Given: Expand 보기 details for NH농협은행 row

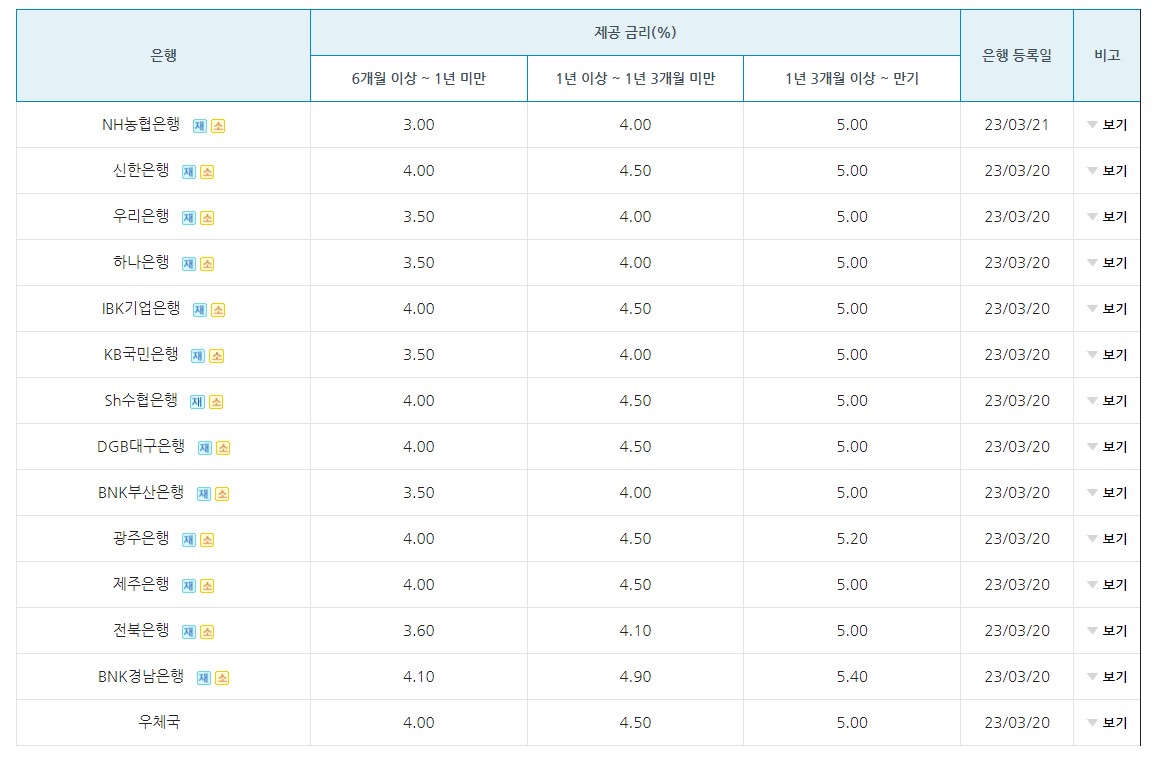Looking at the screenshot, I should coord(1107,125).
